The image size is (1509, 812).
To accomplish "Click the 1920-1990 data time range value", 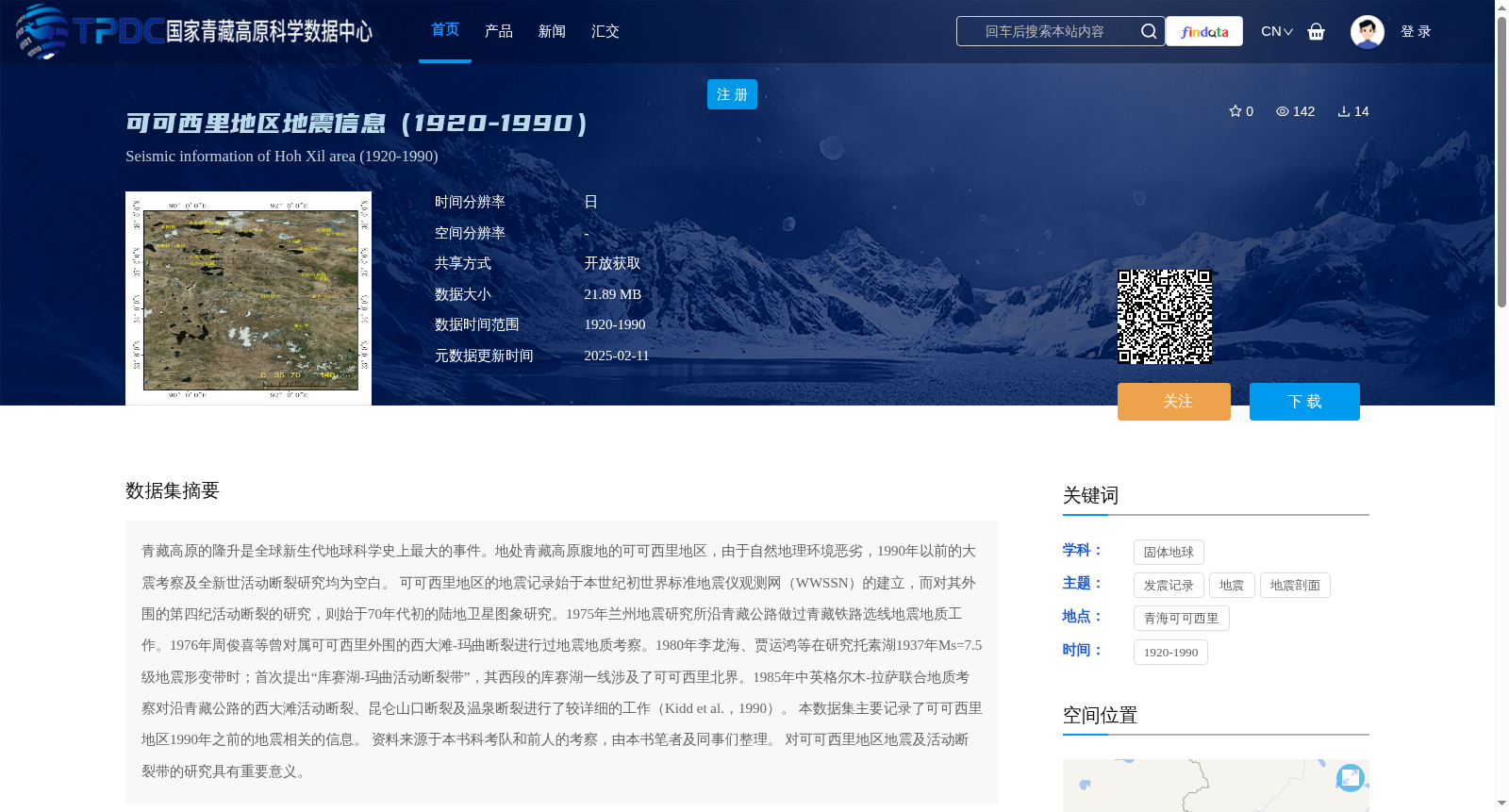I will (615, 324).
